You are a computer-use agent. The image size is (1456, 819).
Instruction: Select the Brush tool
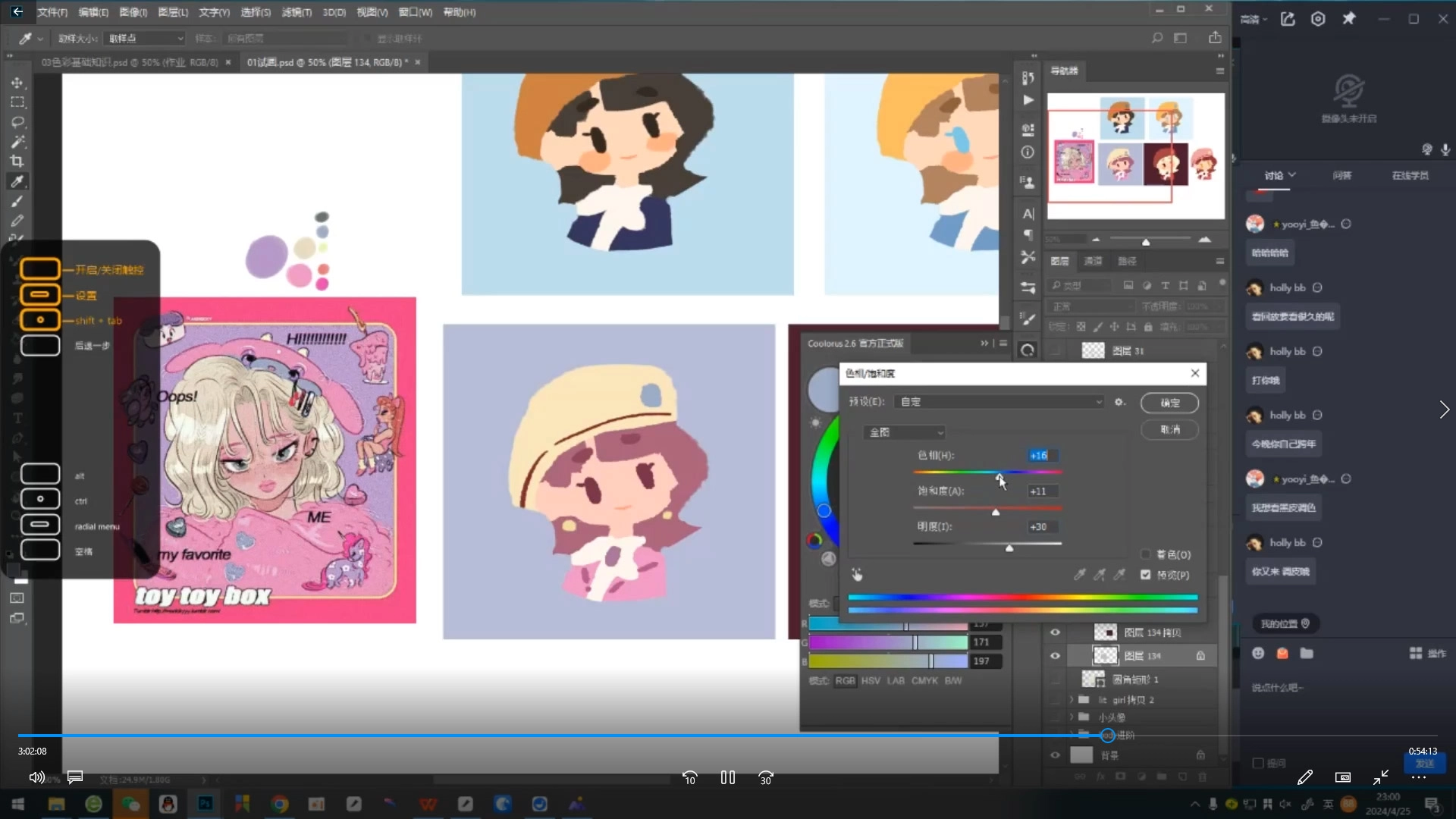17,201
